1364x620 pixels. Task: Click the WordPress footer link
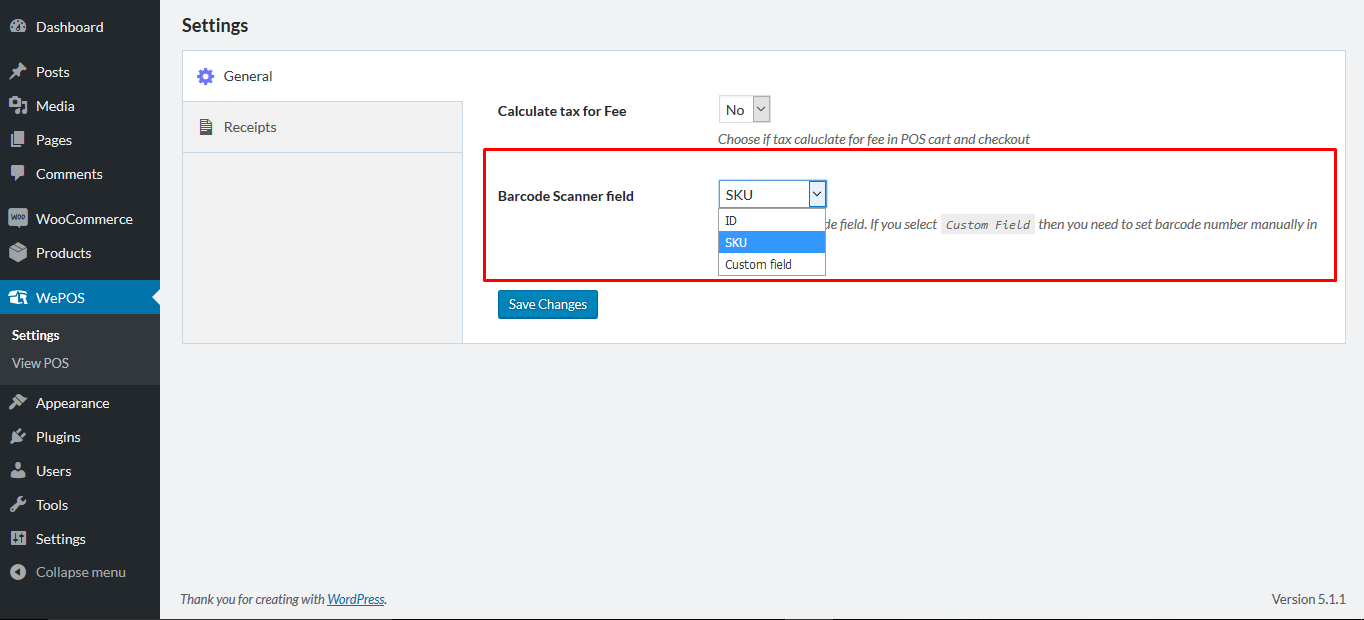point(356,599)
